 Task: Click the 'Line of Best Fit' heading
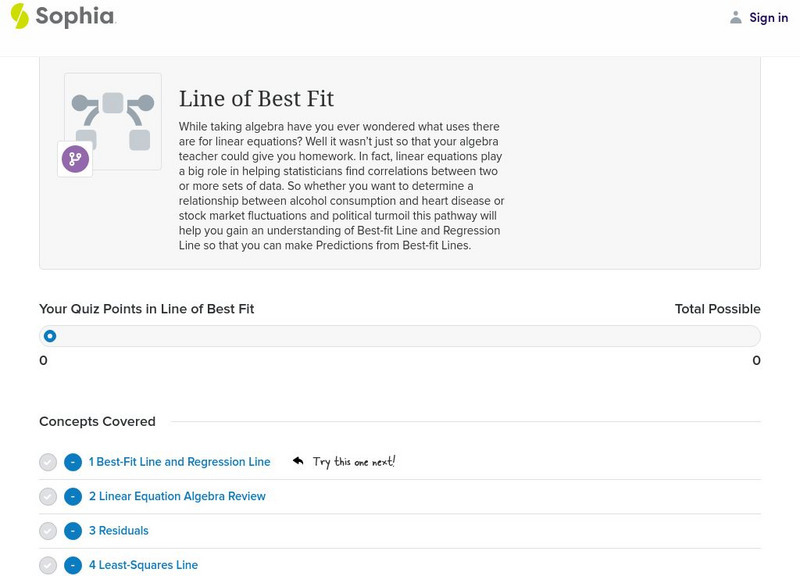256,99
